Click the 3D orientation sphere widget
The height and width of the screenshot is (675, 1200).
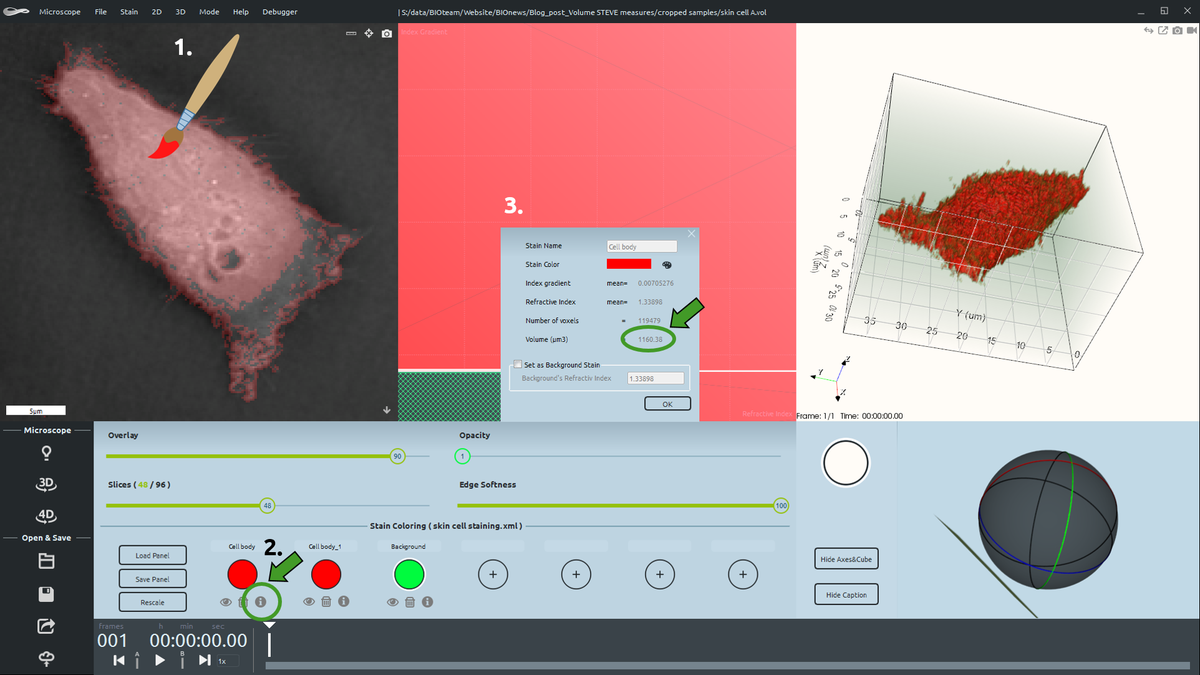[x=1048, y=519]
